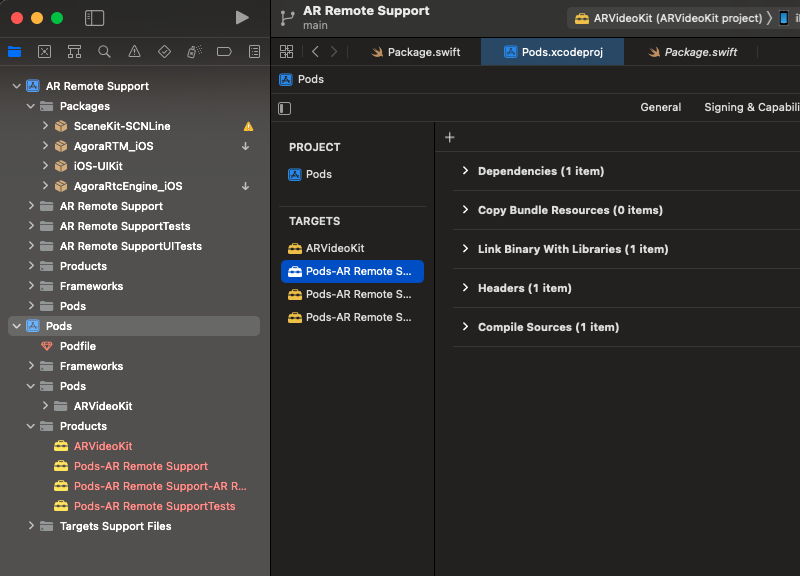
Task: Switch to the italic Package.swift tab
Action: point(693,52)
